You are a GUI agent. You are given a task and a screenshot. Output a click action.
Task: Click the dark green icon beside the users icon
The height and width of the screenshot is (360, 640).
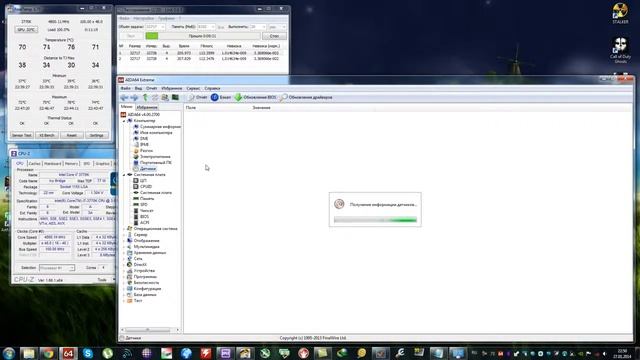coord(175,98)
